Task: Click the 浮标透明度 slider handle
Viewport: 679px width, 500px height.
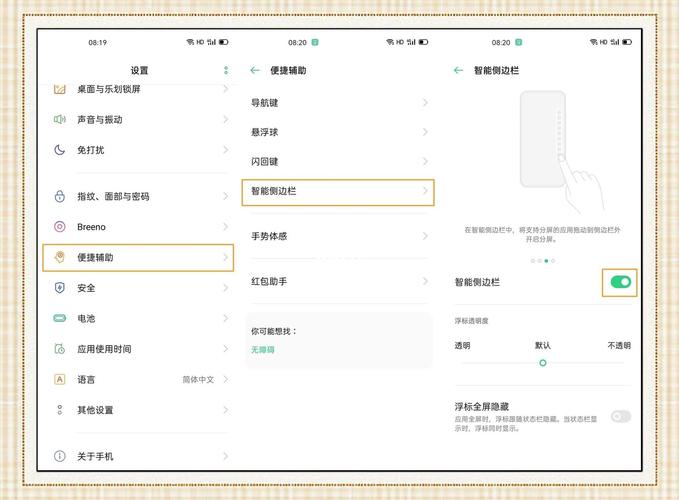Action: pos(543,363)
